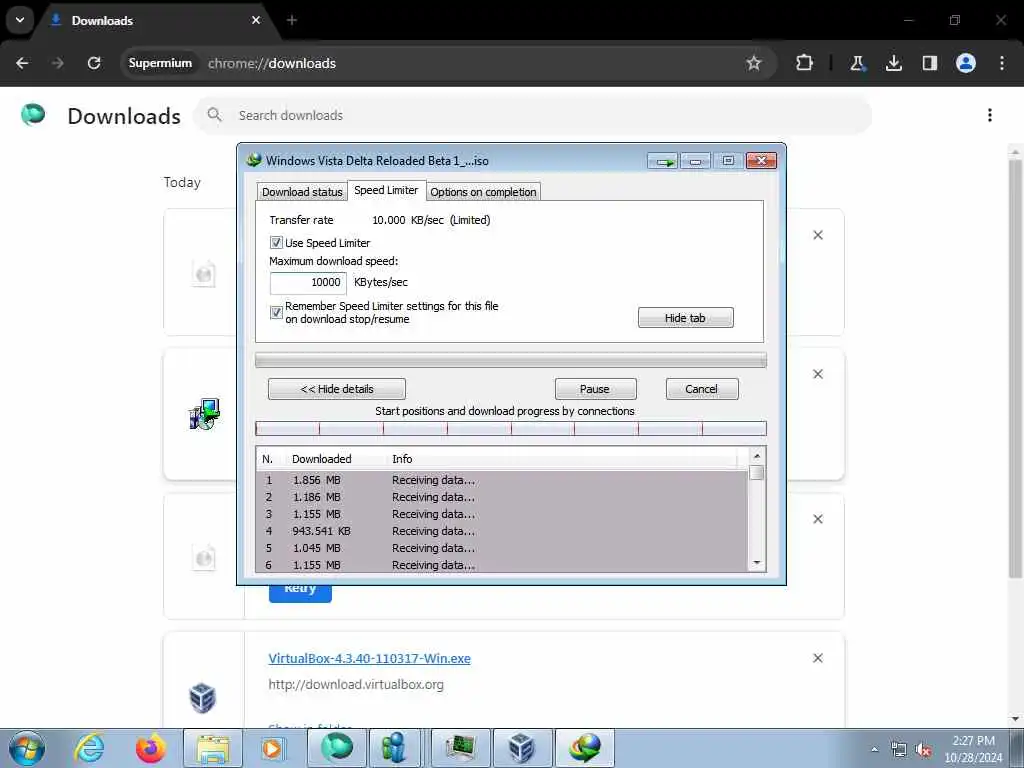The width and height of the screenshot is (1024, 768).
Task: Click the download progress bar
Action: tap(511, 360)
